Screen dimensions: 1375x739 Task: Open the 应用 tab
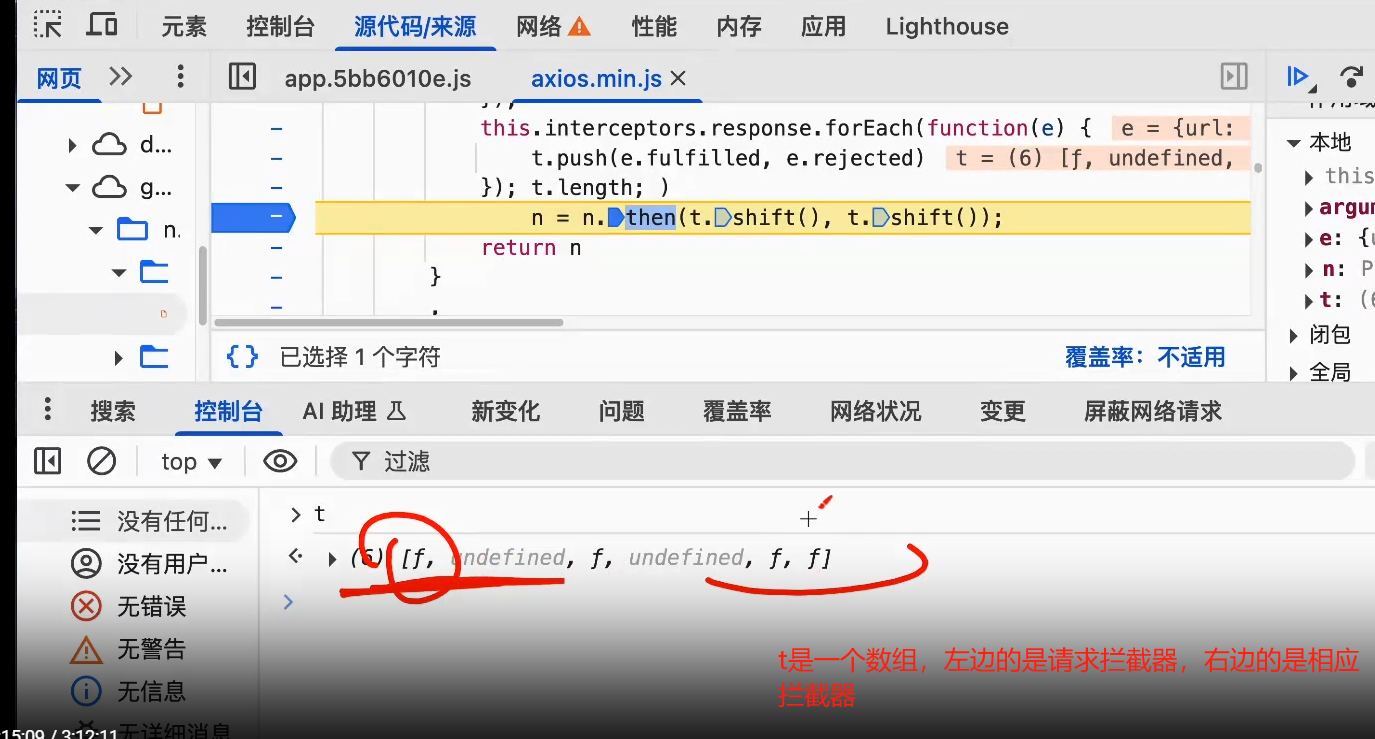[823, 26]
